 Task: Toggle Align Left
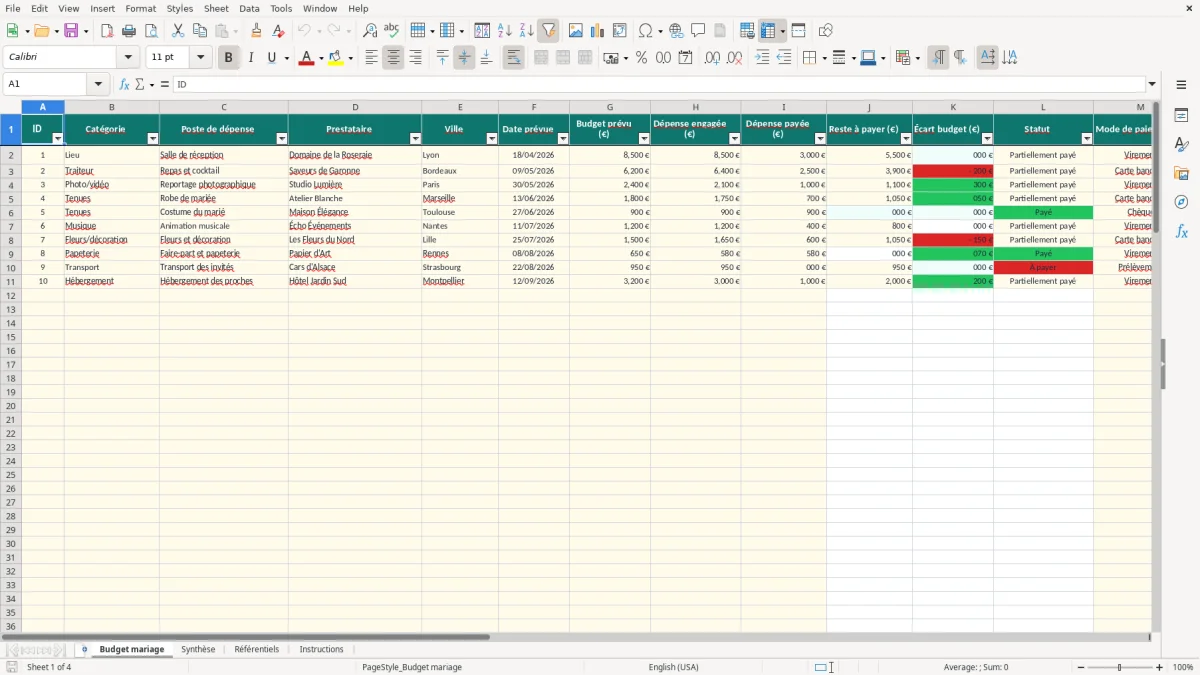pyautogui.click(x=371, y=58)
